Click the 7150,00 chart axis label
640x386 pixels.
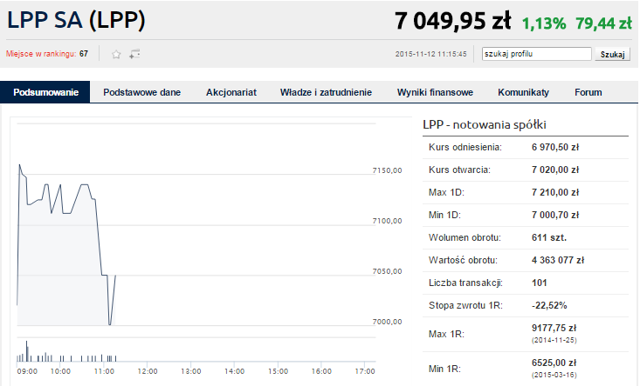(x=387, y=171)
